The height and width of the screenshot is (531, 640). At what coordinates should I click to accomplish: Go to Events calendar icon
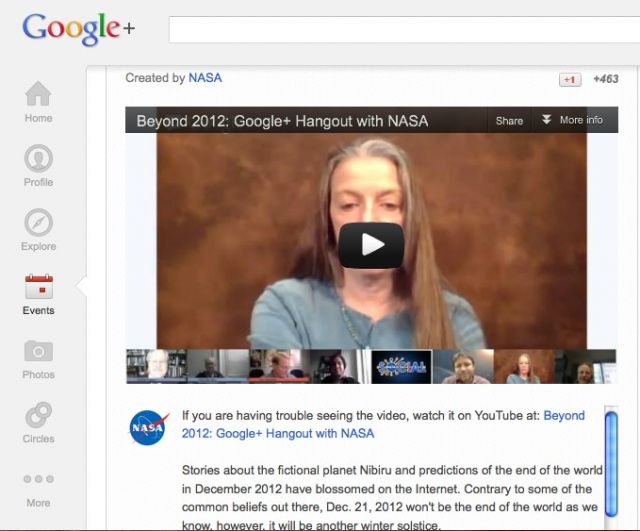(39, 287)
